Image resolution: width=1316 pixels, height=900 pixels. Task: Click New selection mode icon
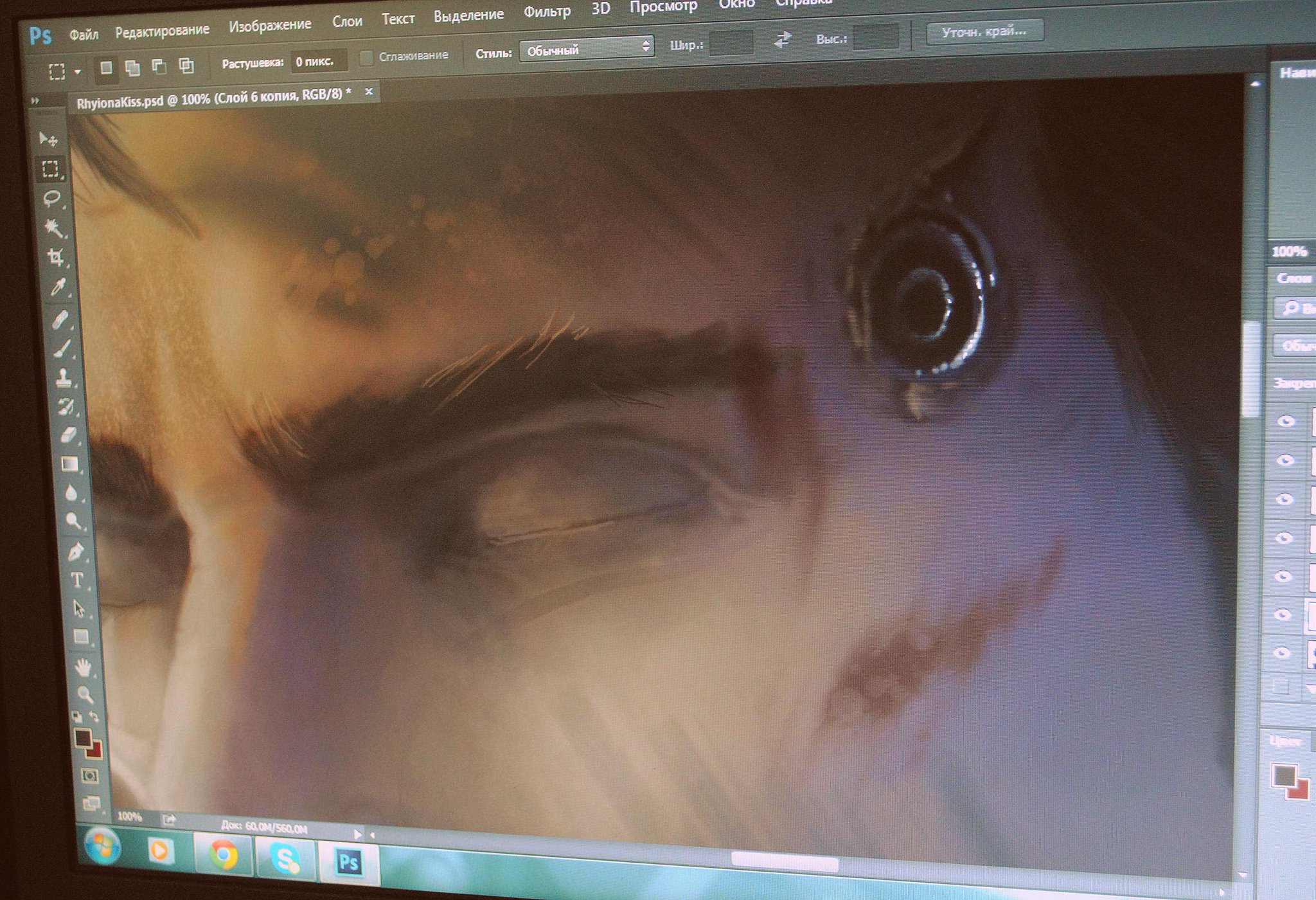click(x=107, y=67)
